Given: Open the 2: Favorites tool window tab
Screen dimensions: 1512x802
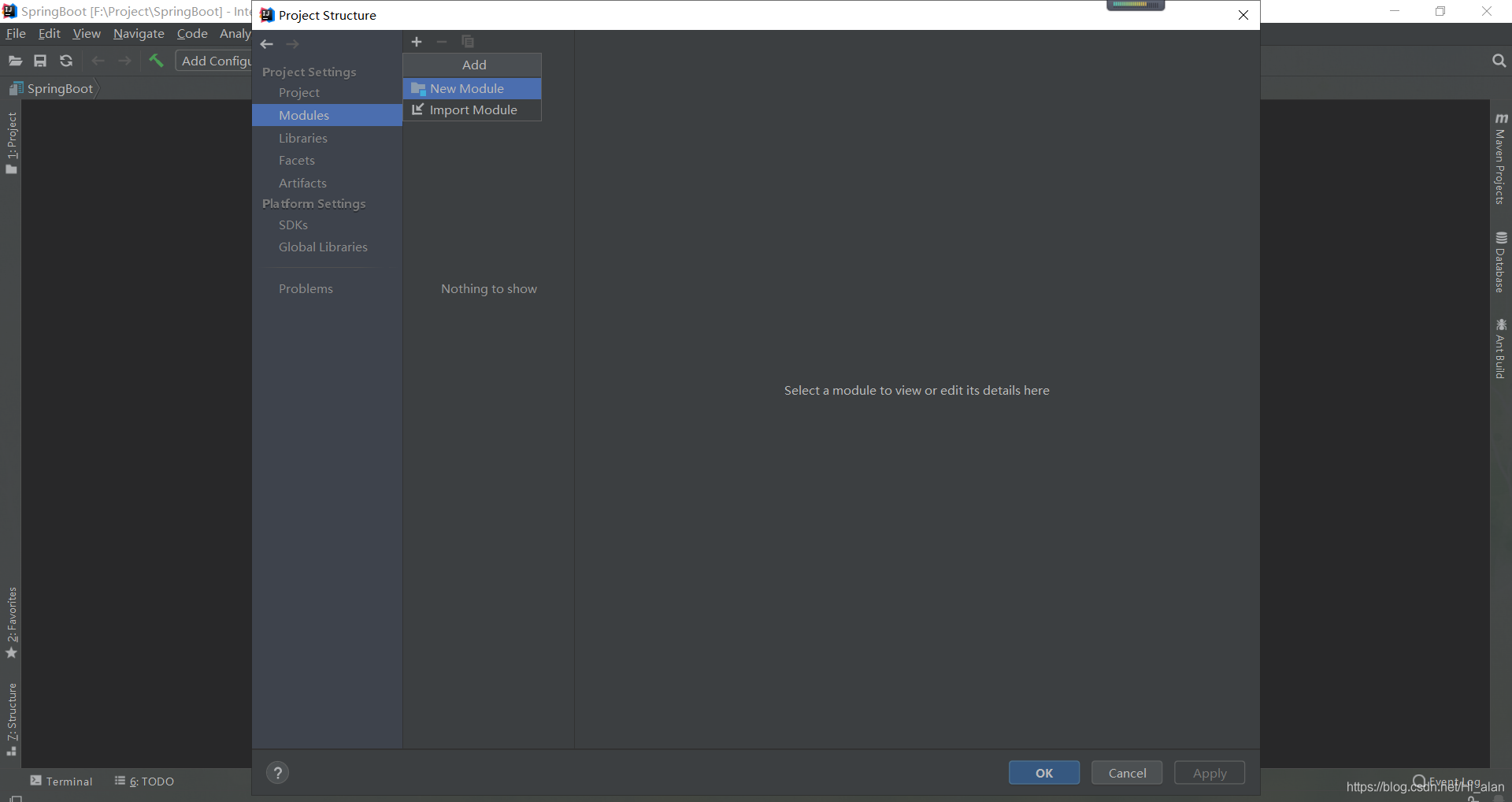Looking at the screenshot, I should coord(11,622).
